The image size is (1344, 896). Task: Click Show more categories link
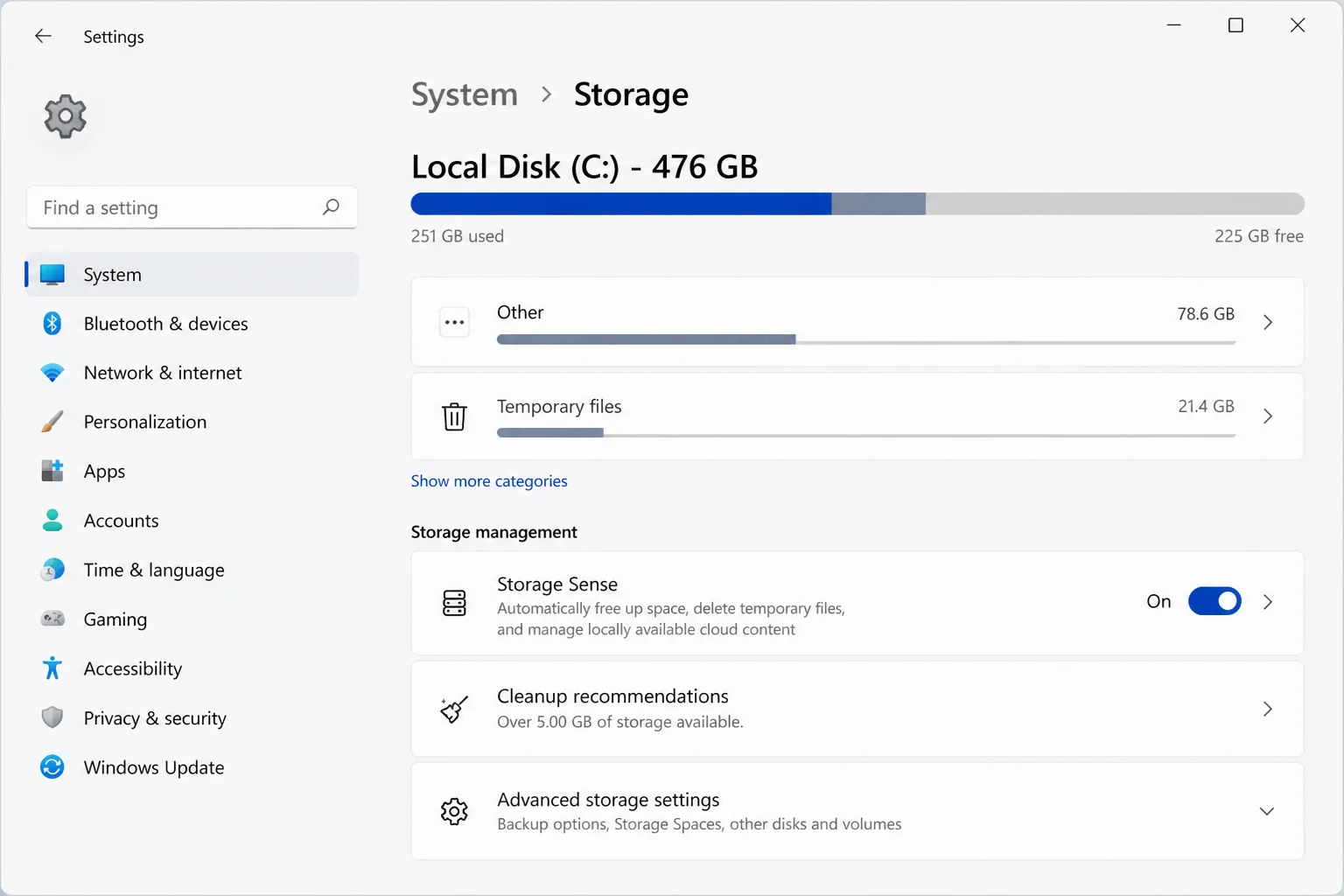point(489,481)
